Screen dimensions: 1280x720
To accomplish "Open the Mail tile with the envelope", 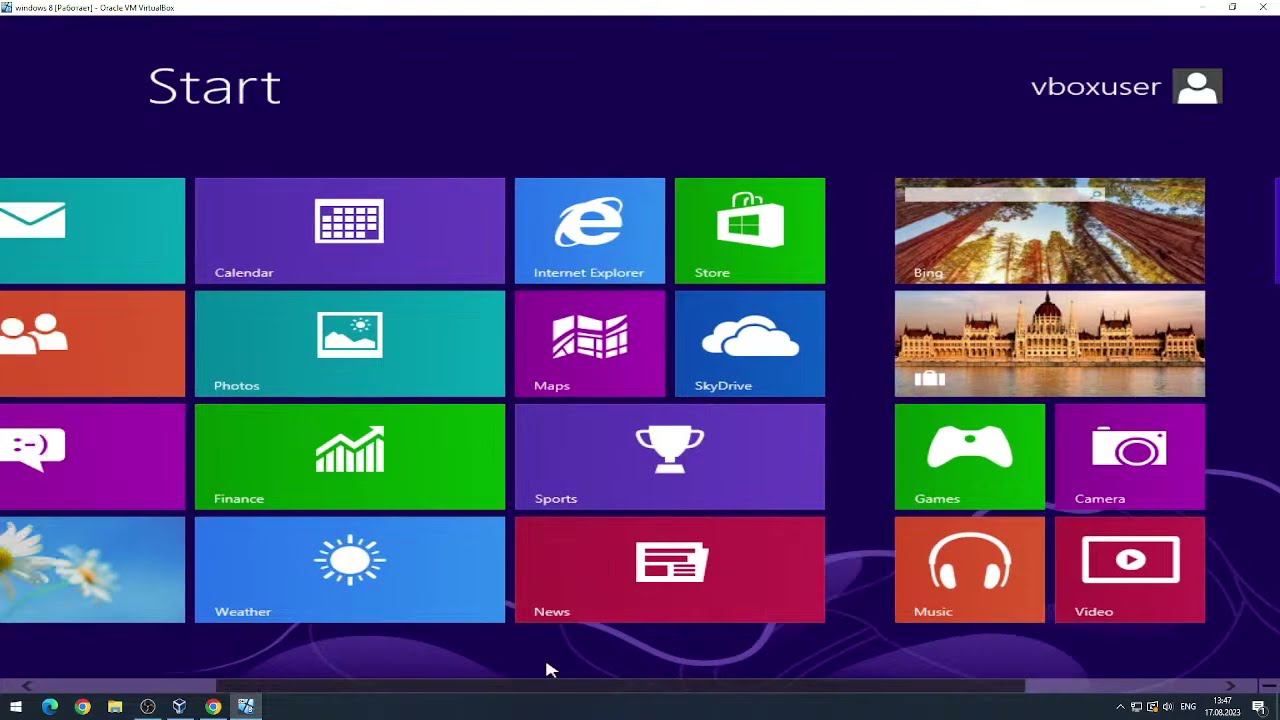I will click(92, 230).
